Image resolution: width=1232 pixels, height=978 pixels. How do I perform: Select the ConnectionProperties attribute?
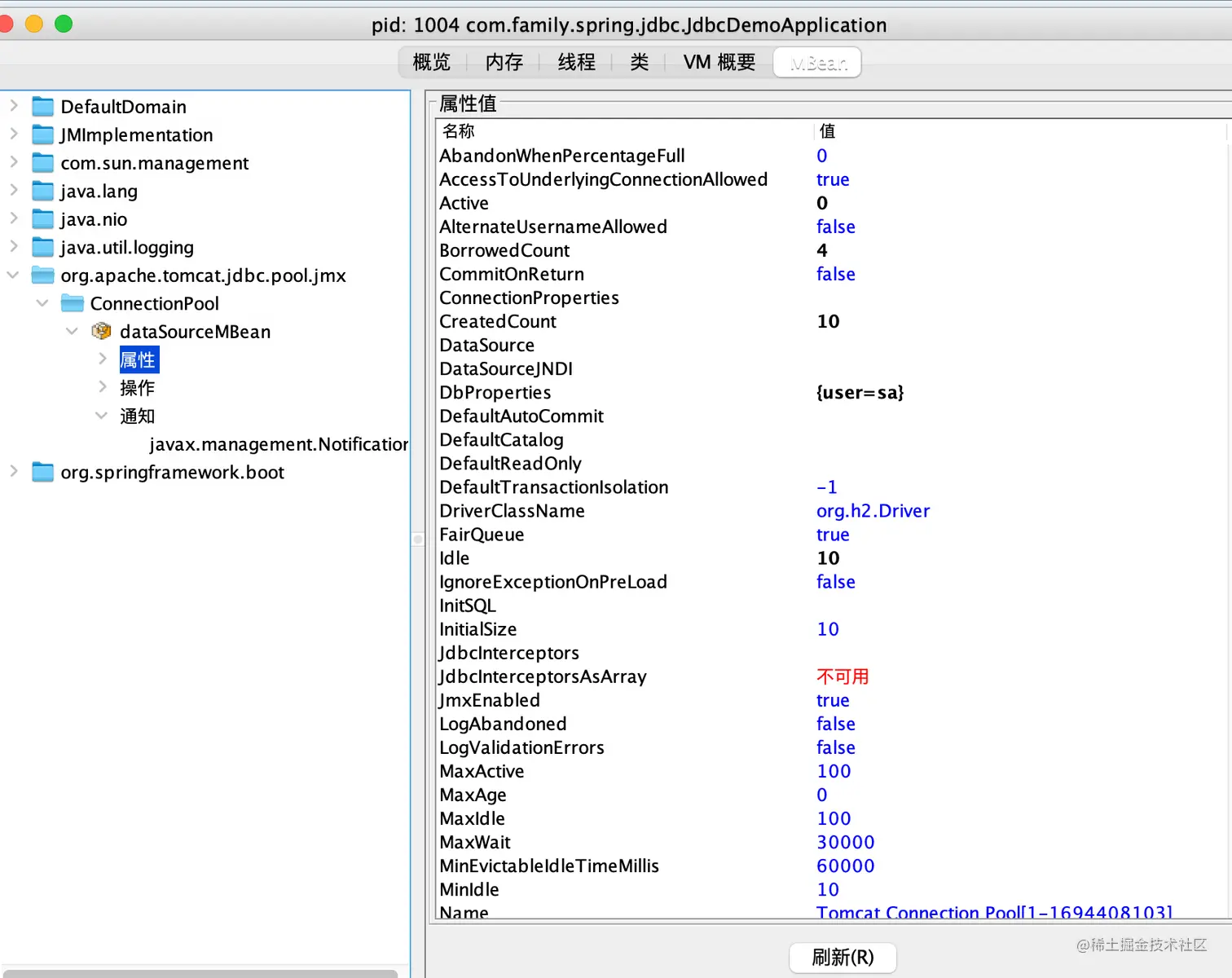[x=530, y=297]
